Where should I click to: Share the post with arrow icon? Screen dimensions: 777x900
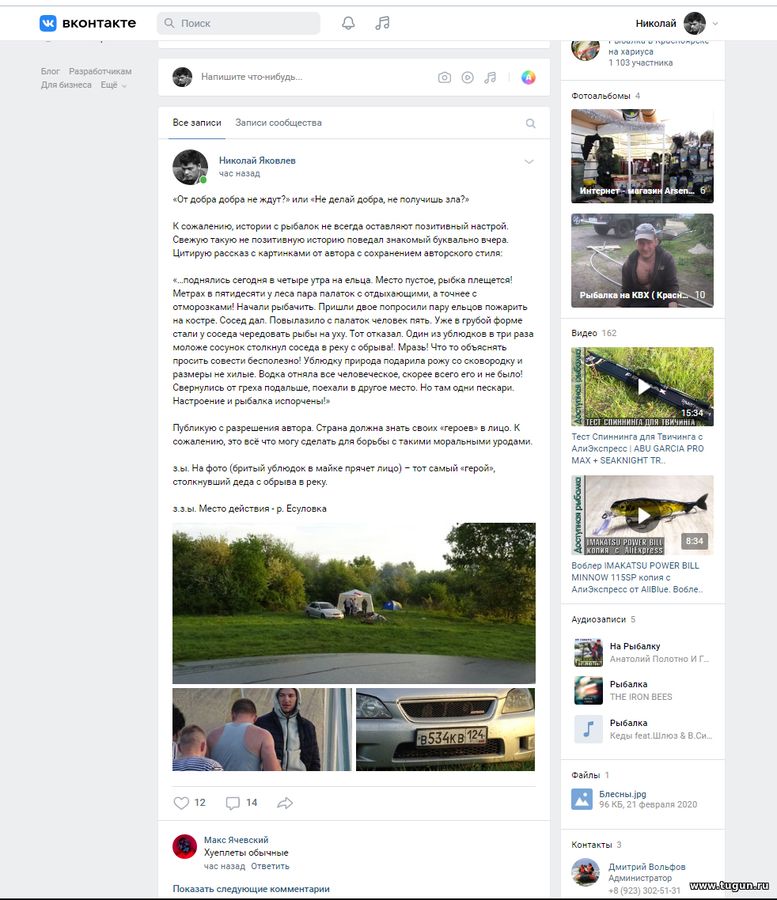[x=285, y=803]
